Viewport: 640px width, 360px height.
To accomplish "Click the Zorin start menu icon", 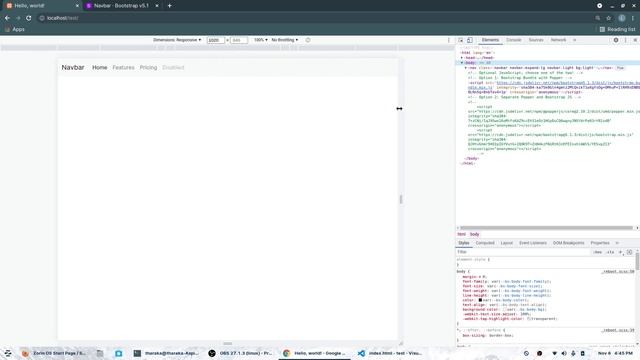I will (8, 353).
